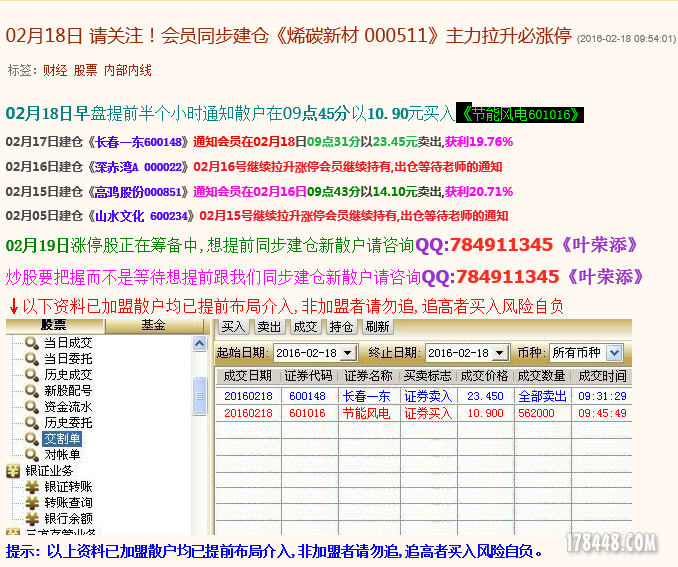Click the tree panel scrollbar thumb

199,396
